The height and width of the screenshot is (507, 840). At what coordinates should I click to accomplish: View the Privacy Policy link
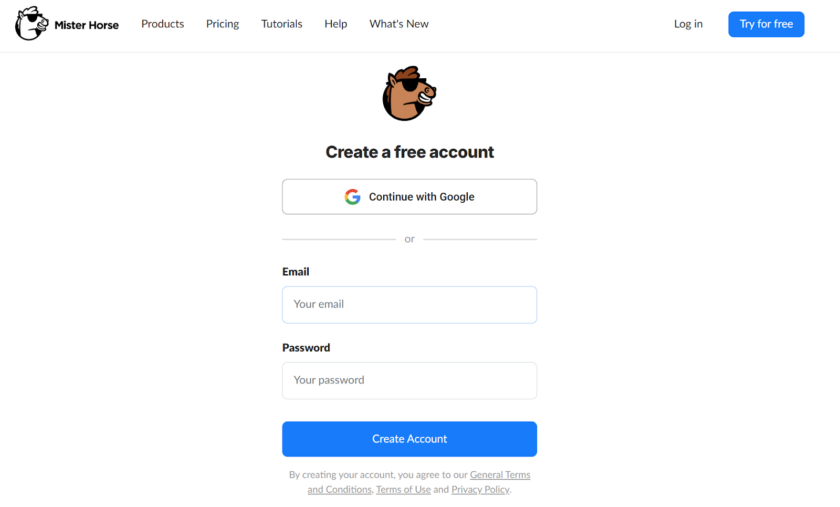480,490
